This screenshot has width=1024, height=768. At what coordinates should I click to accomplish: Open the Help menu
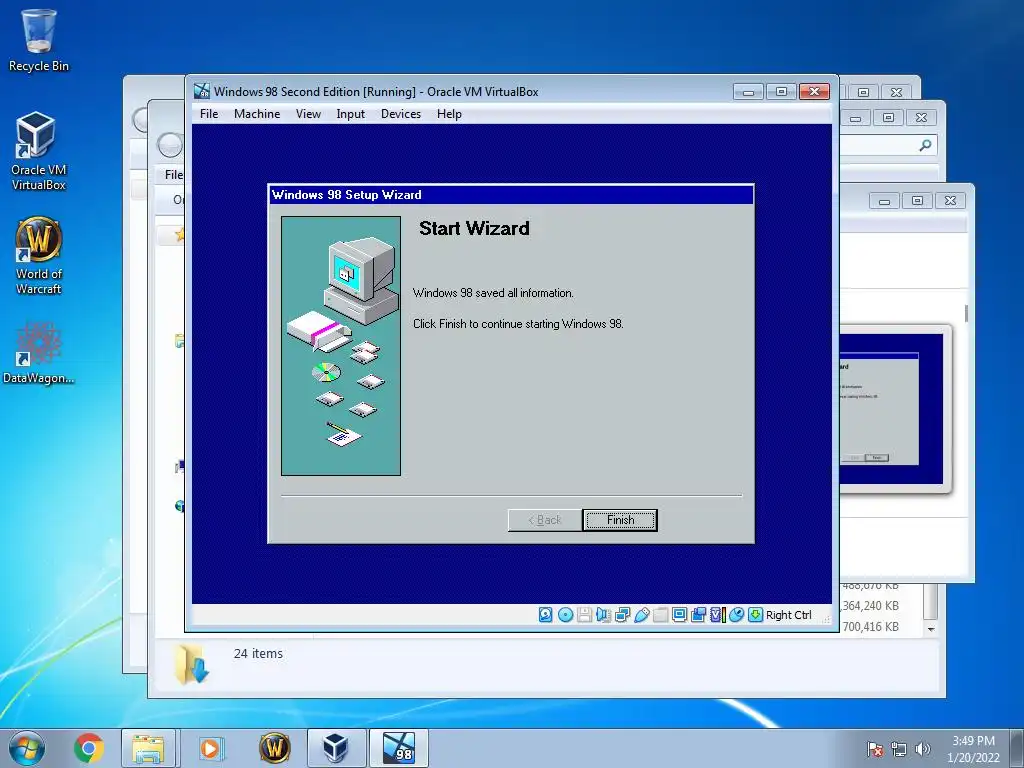coord(449,114)
